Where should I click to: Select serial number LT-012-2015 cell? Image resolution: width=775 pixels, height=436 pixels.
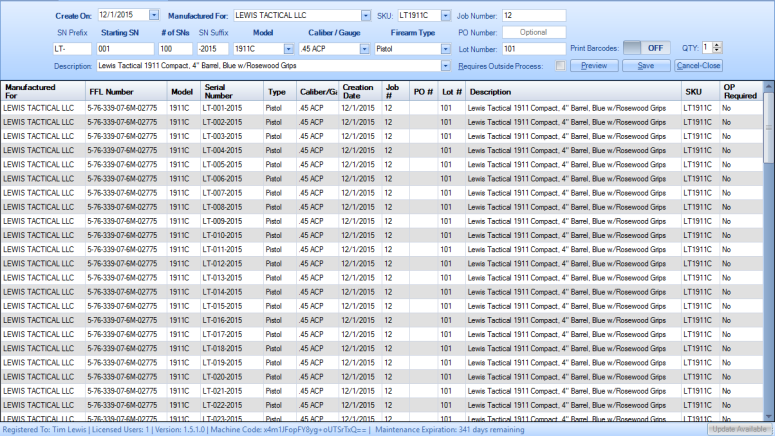coord(231,263)
